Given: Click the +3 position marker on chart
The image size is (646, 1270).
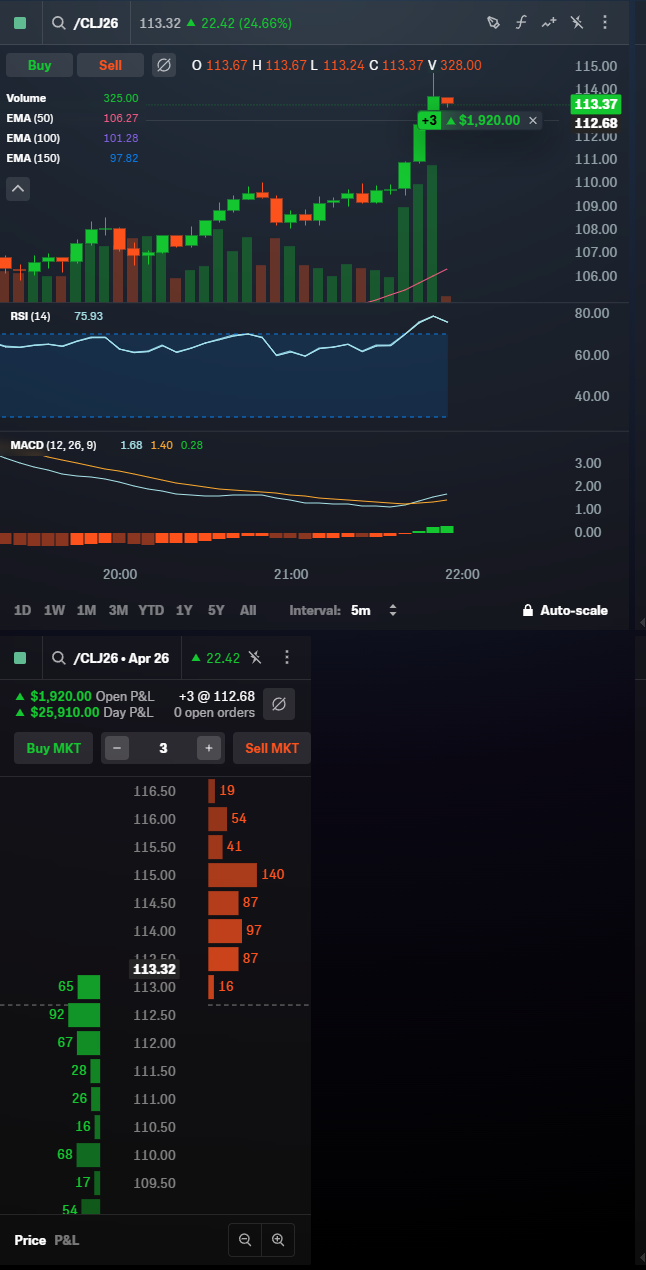Looking at the screenshot, I should coord(428,120).
